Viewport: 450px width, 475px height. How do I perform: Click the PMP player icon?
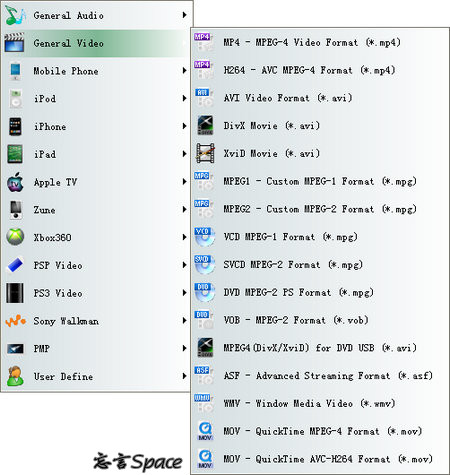point(15,349)
